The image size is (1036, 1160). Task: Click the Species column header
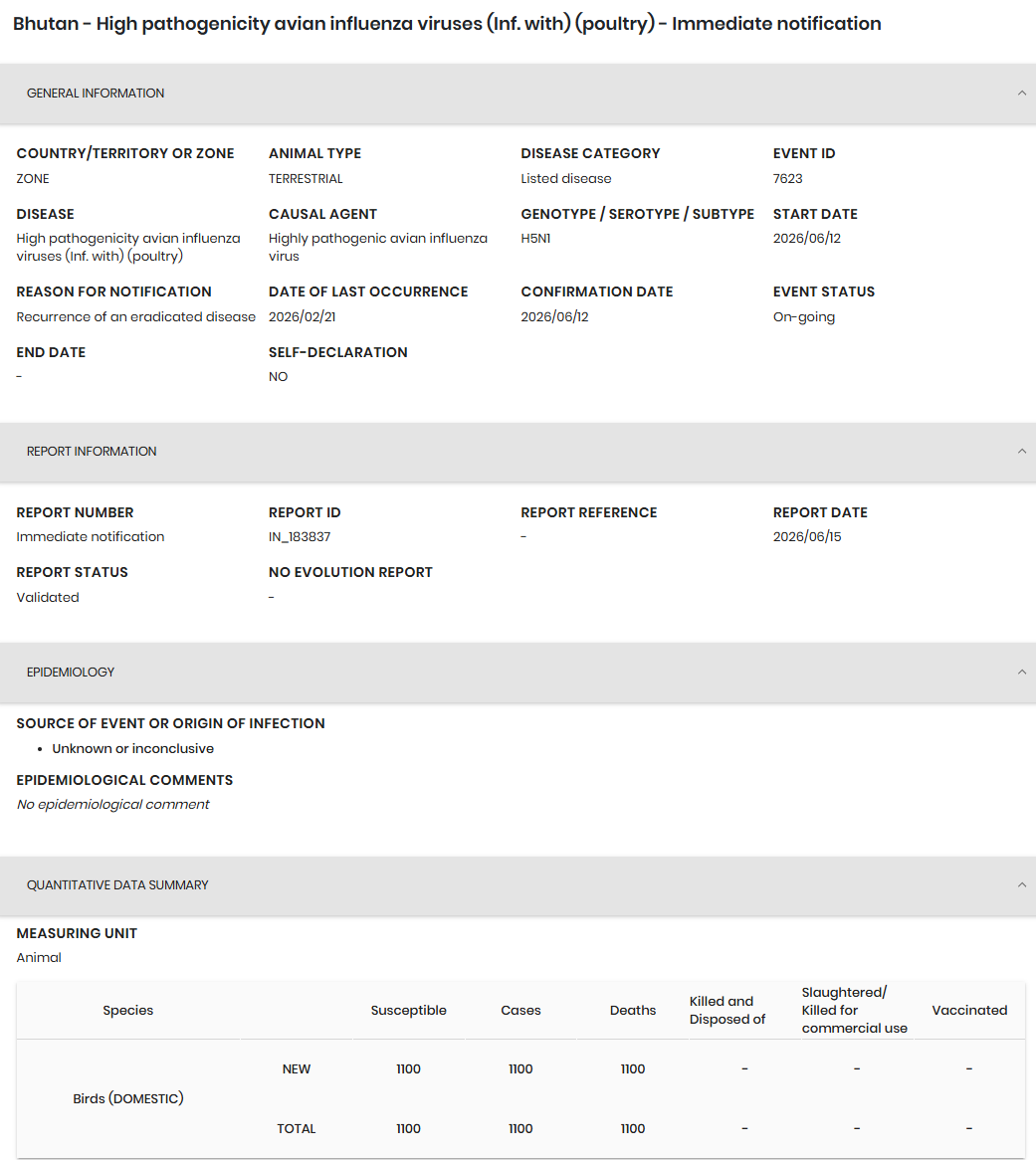click(x=128, y=1011)
